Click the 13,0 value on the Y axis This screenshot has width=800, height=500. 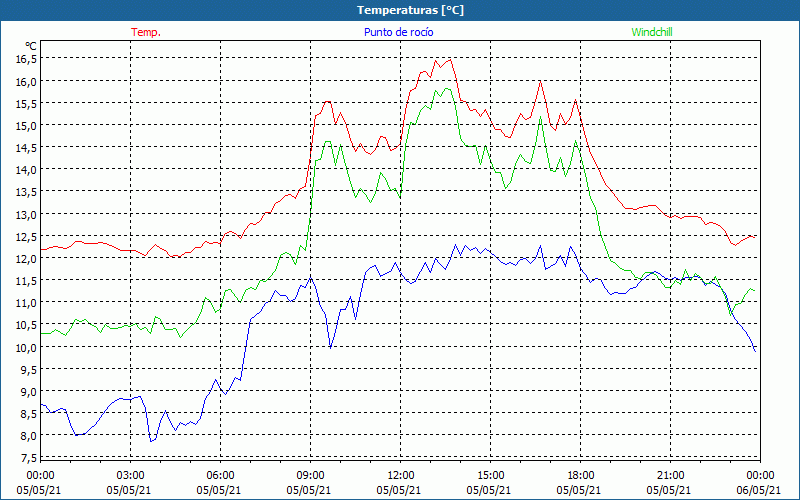[27, 214]
